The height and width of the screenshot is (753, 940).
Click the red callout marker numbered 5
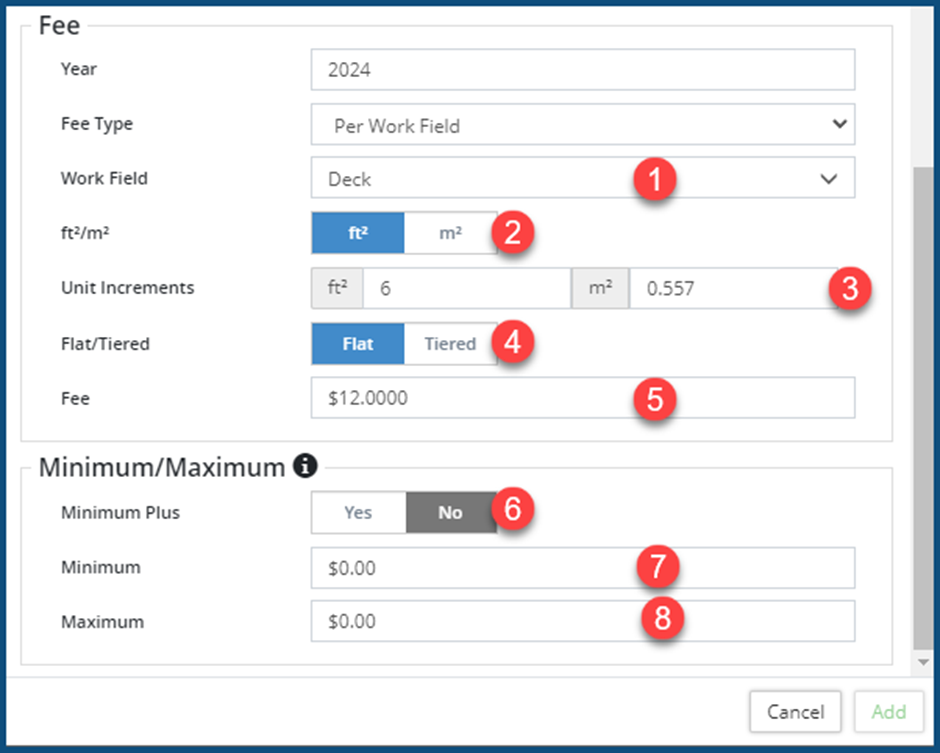(655, 399)
